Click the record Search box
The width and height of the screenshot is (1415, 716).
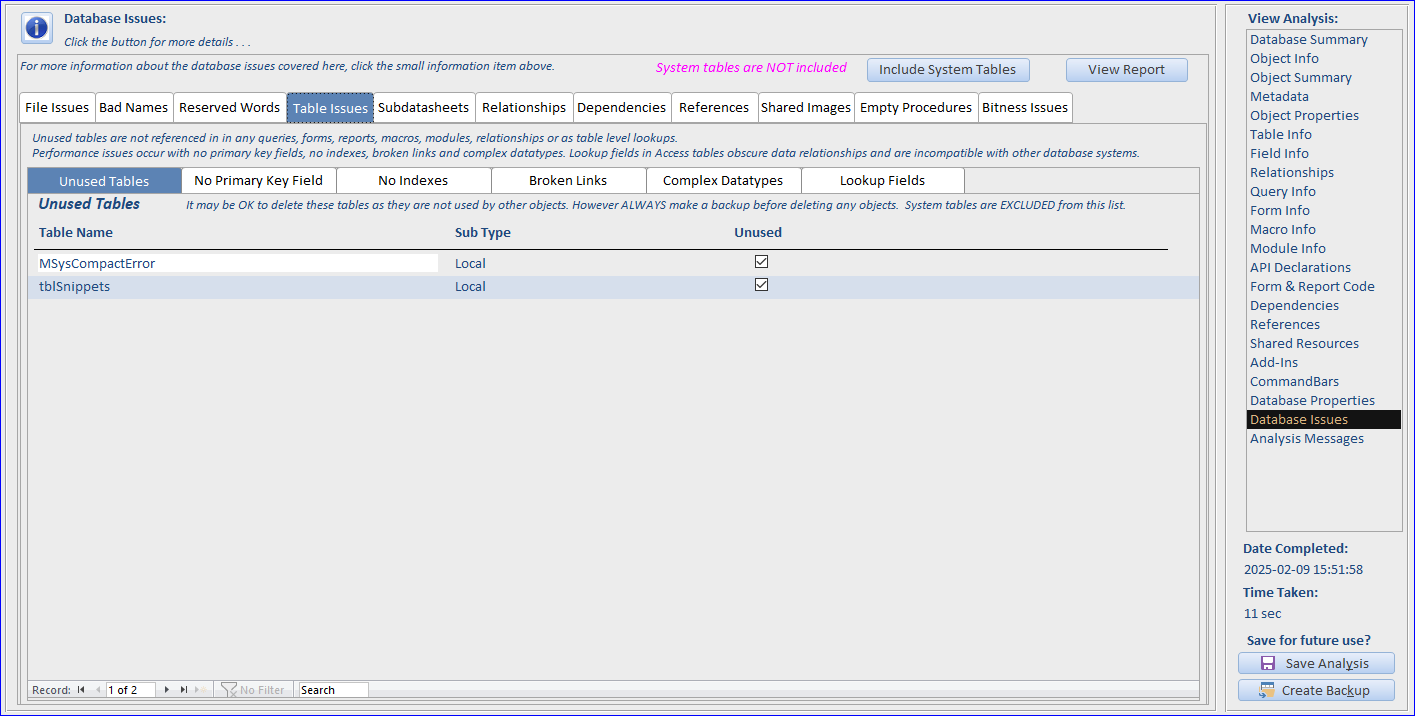[x=334, y=690]
